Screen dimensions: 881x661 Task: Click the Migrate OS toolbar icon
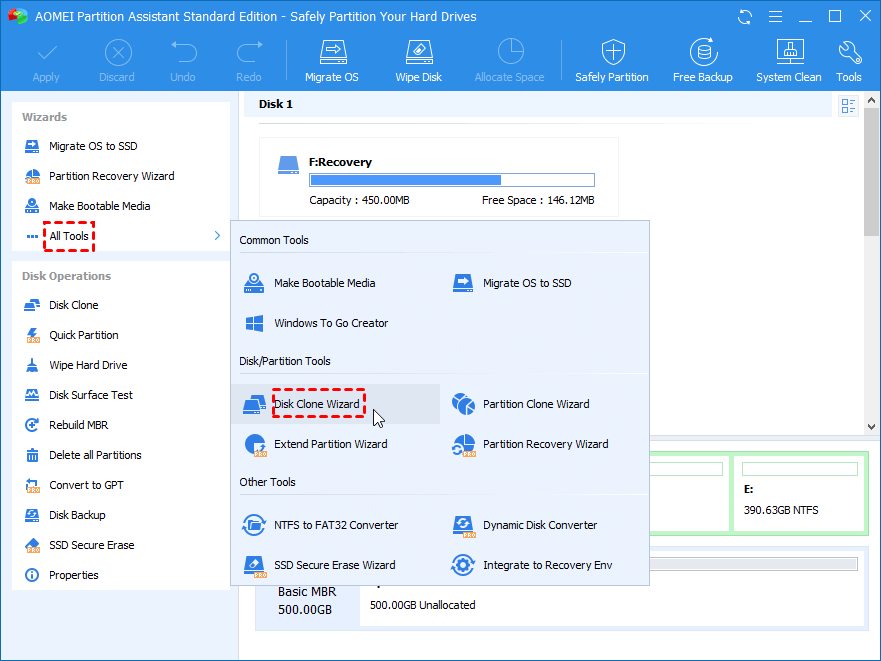(333, 60)
